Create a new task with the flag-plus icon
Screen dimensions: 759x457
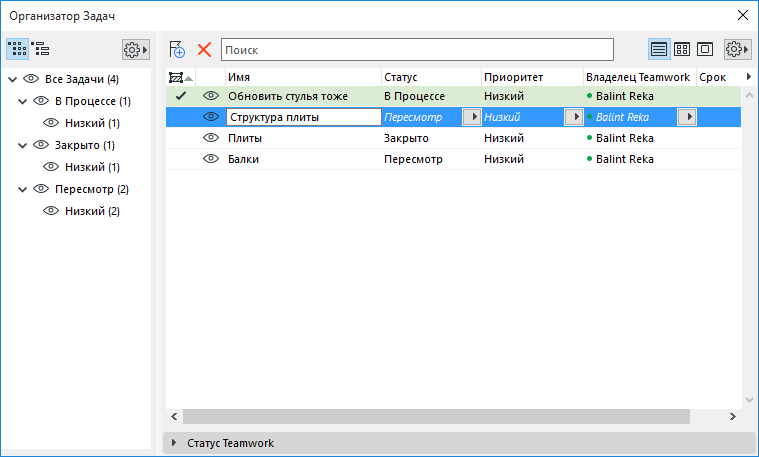coord(177,49)
